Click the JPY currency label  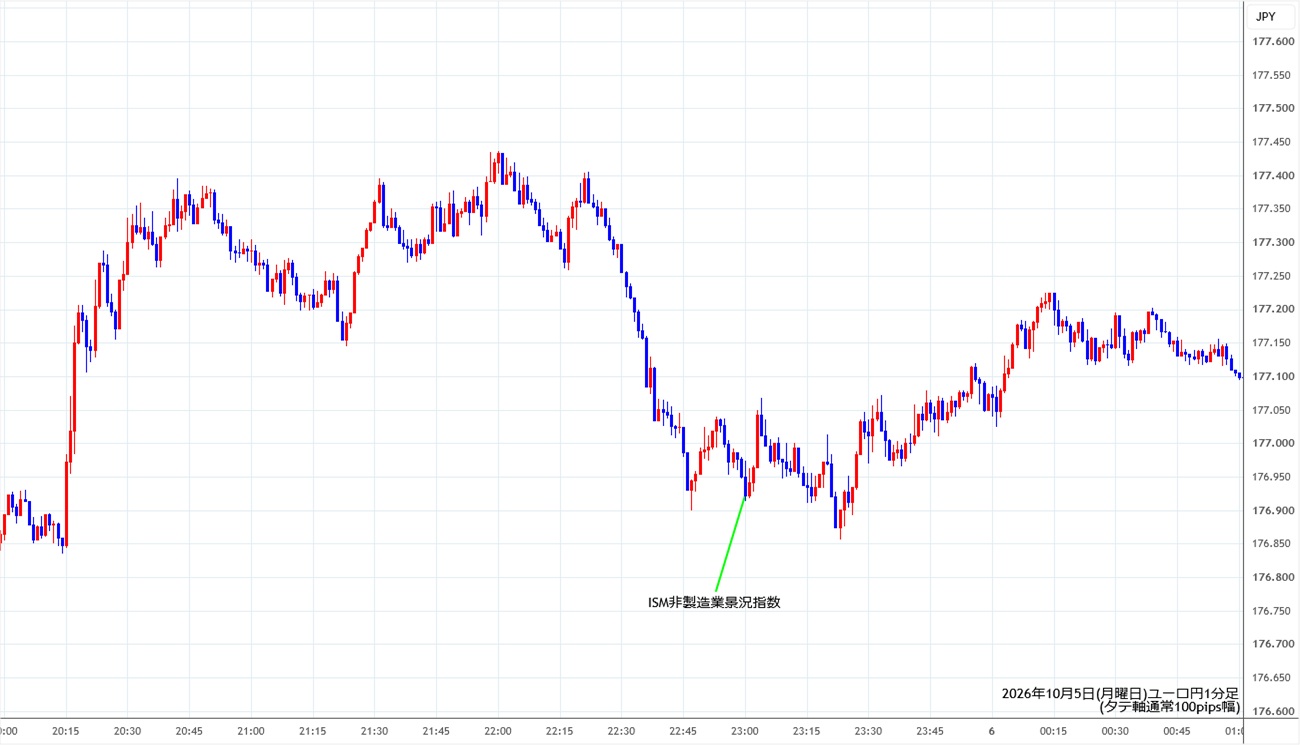1265,16
